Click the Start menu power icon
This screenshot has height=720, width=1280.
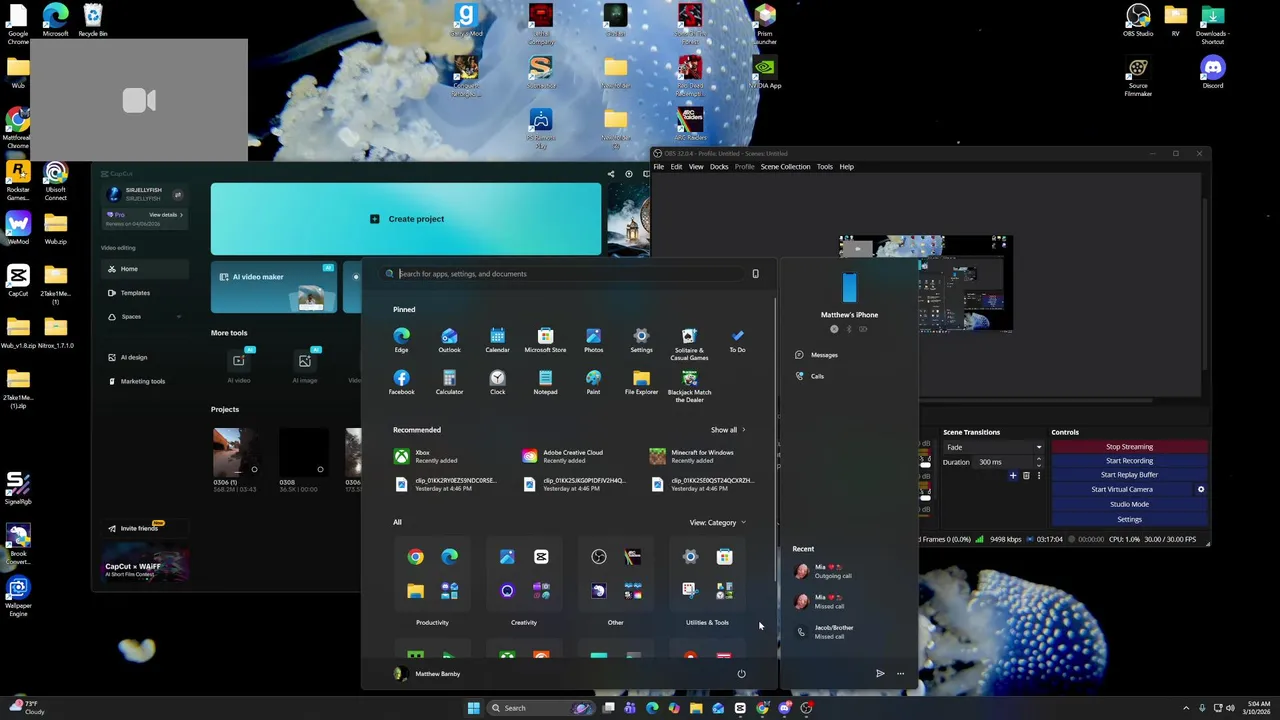(741, 673)
